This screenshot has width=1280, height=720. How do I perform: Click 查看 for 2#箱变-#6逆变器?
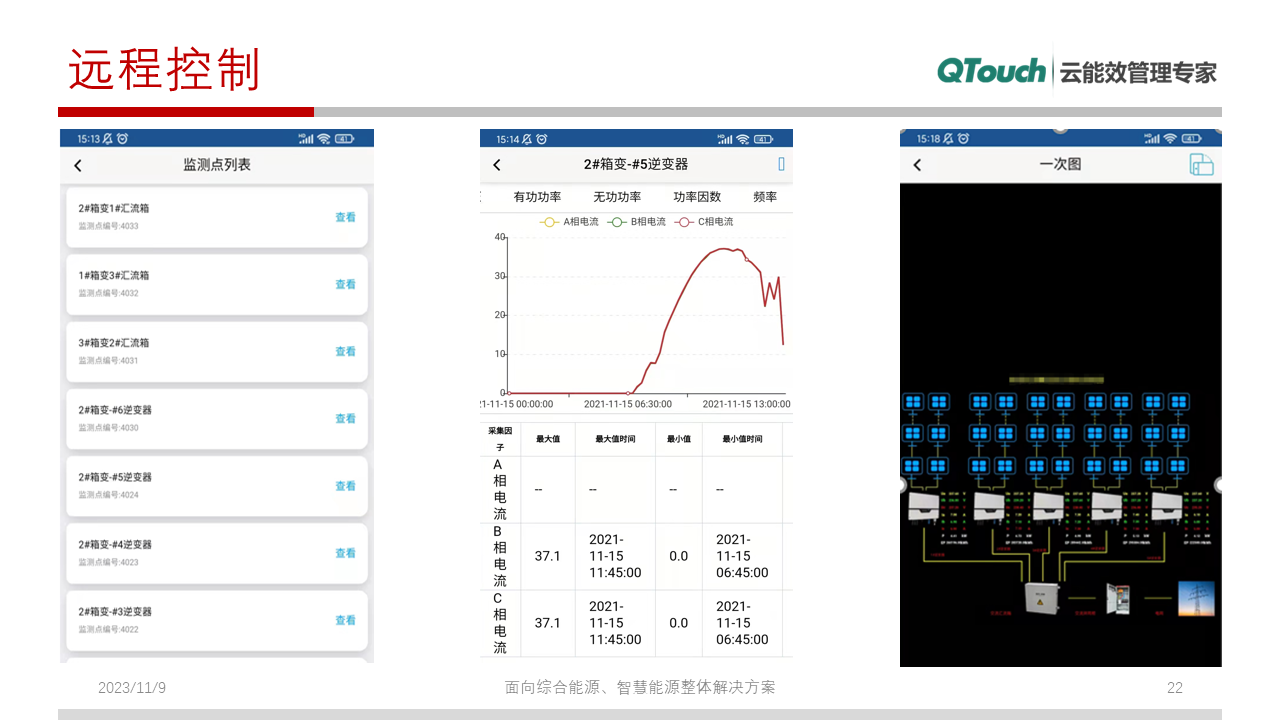tap(345, 419)
